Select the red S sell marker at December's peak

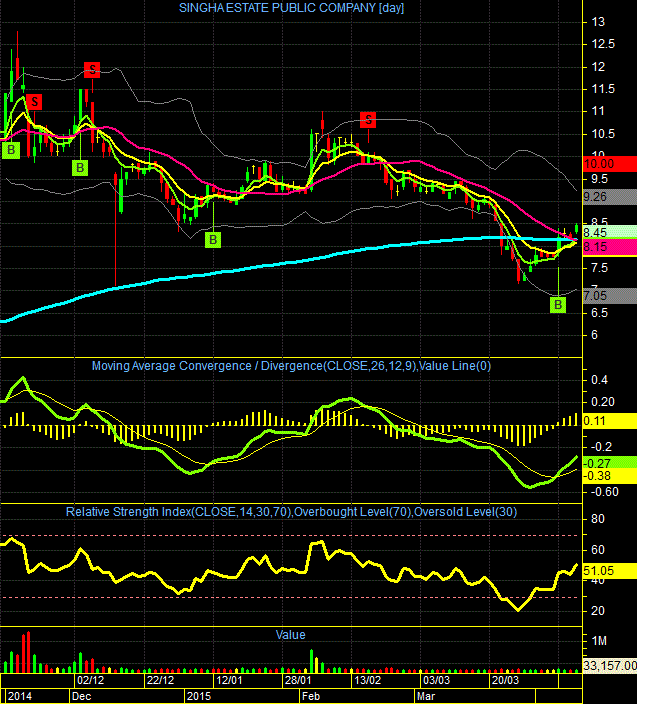click(92, 70)
